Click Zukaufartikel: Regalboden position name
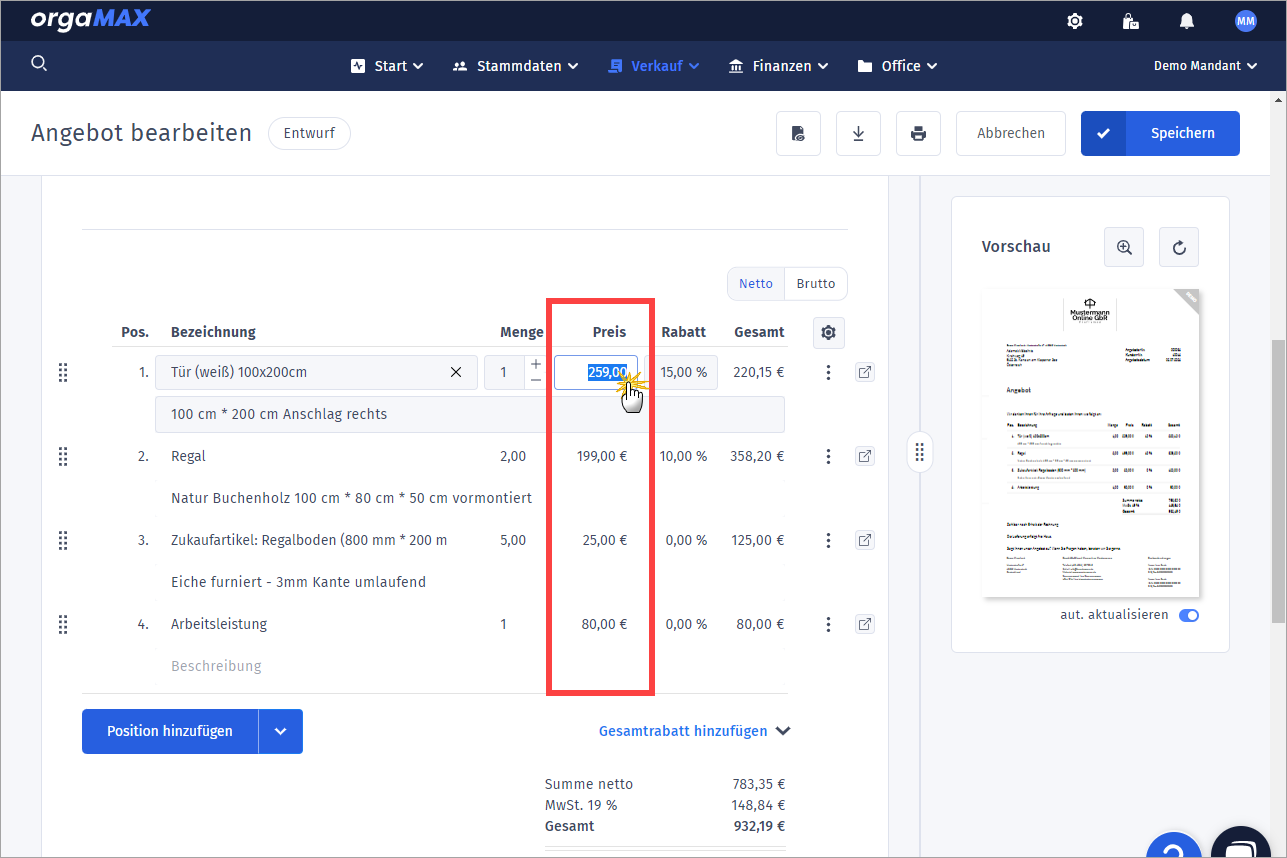 click(x=309, y=540)
